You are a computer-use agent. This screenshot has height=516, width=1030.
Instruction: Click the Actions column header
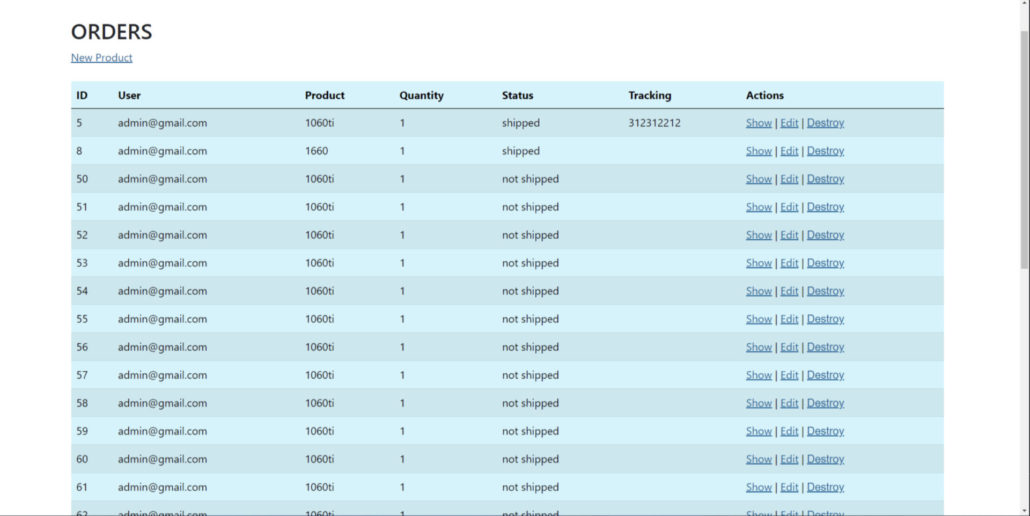765,95
